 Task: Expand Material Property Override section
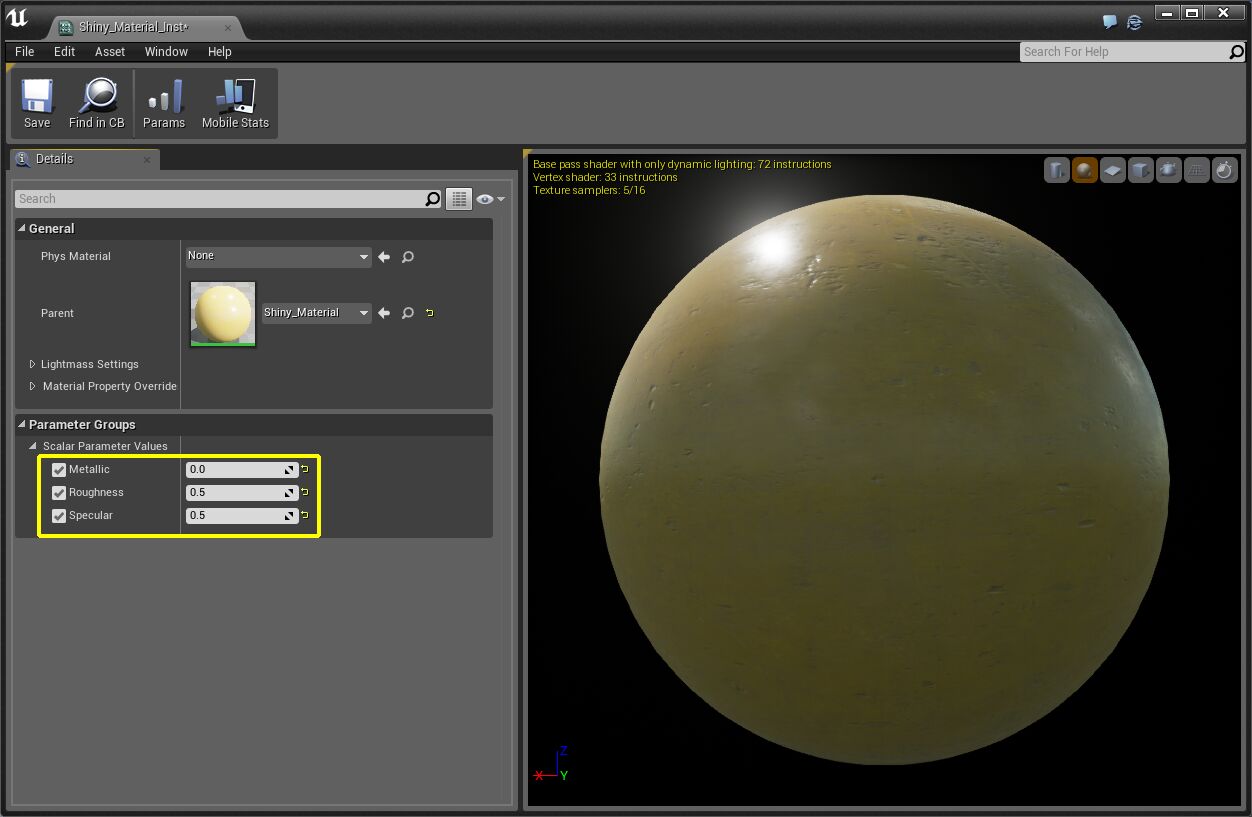pos(33,386)
